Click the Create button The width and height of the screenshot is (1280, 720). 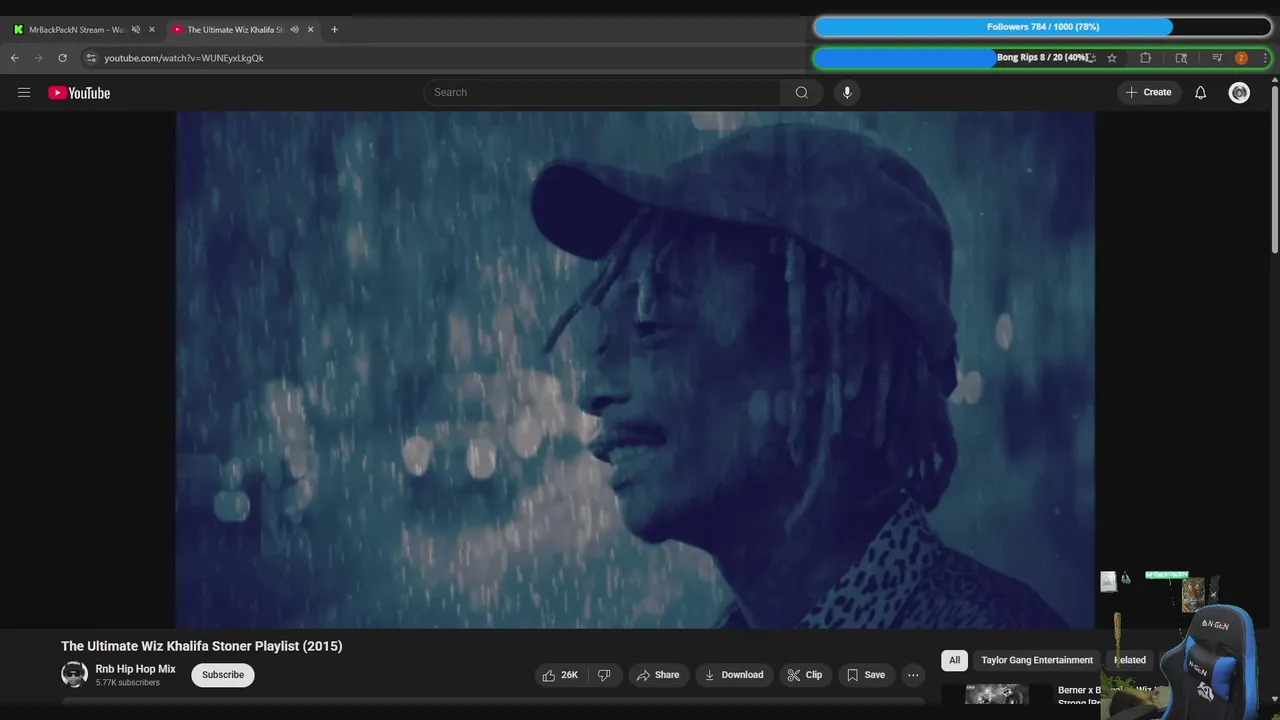coord(1149,92)
